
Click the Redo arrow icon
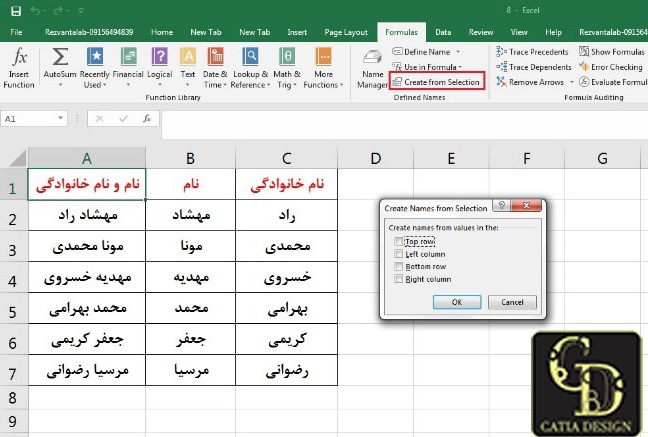point(58,11)
